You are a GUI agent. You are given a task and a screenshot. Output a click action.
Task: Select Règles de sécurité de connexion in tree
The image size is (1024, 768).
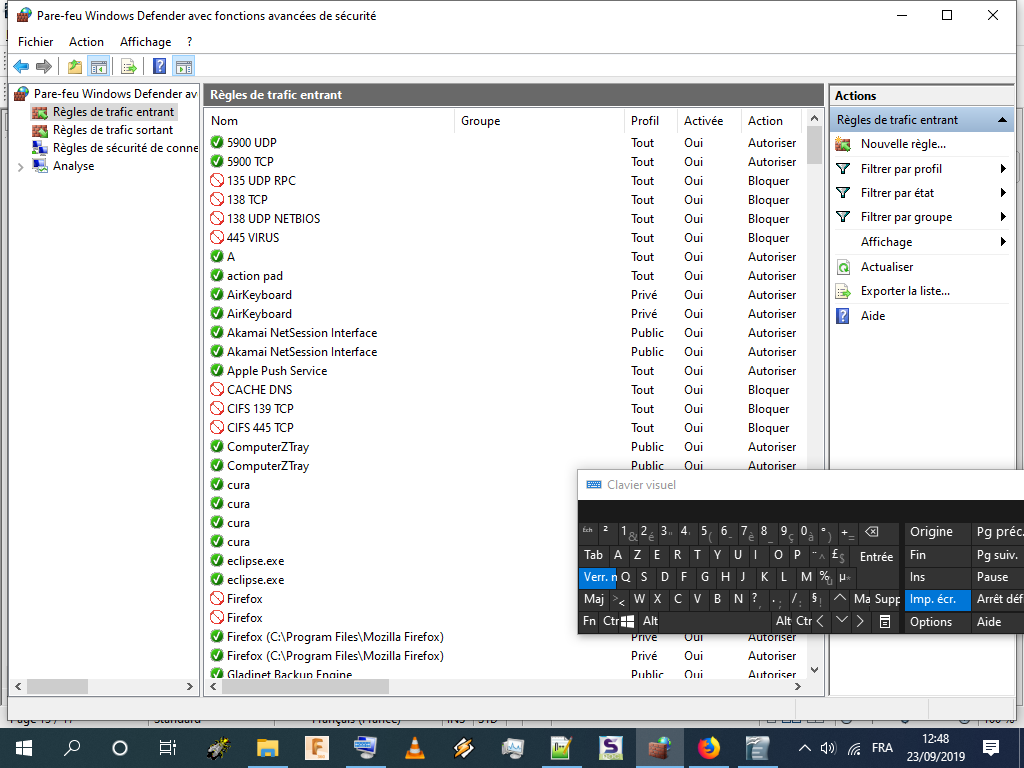coord(125,148)
